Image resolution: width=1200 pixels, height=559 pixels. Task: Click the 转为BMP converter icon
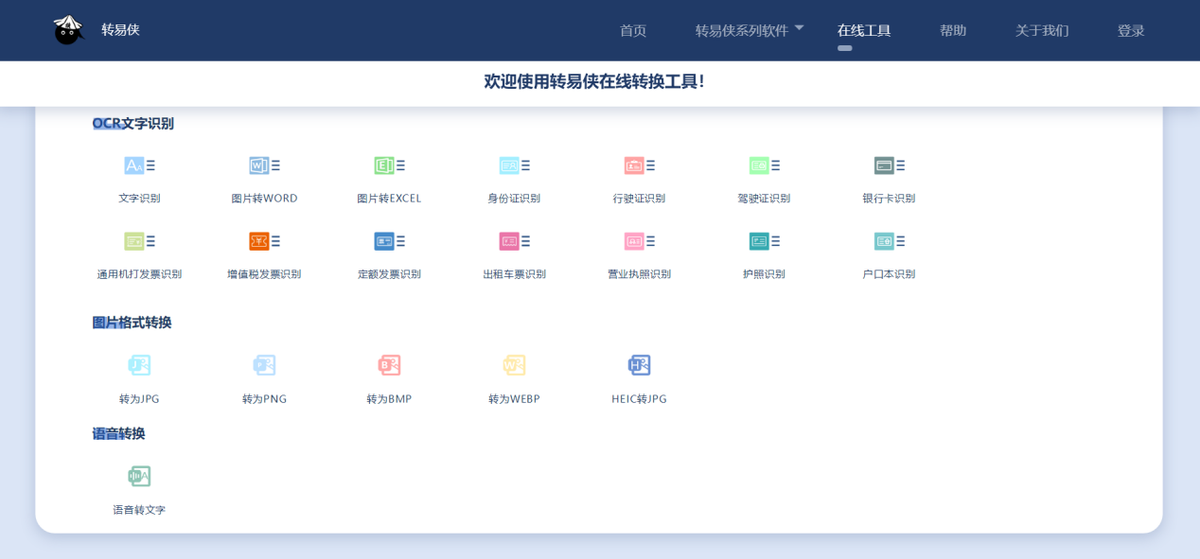pos(389,365)
